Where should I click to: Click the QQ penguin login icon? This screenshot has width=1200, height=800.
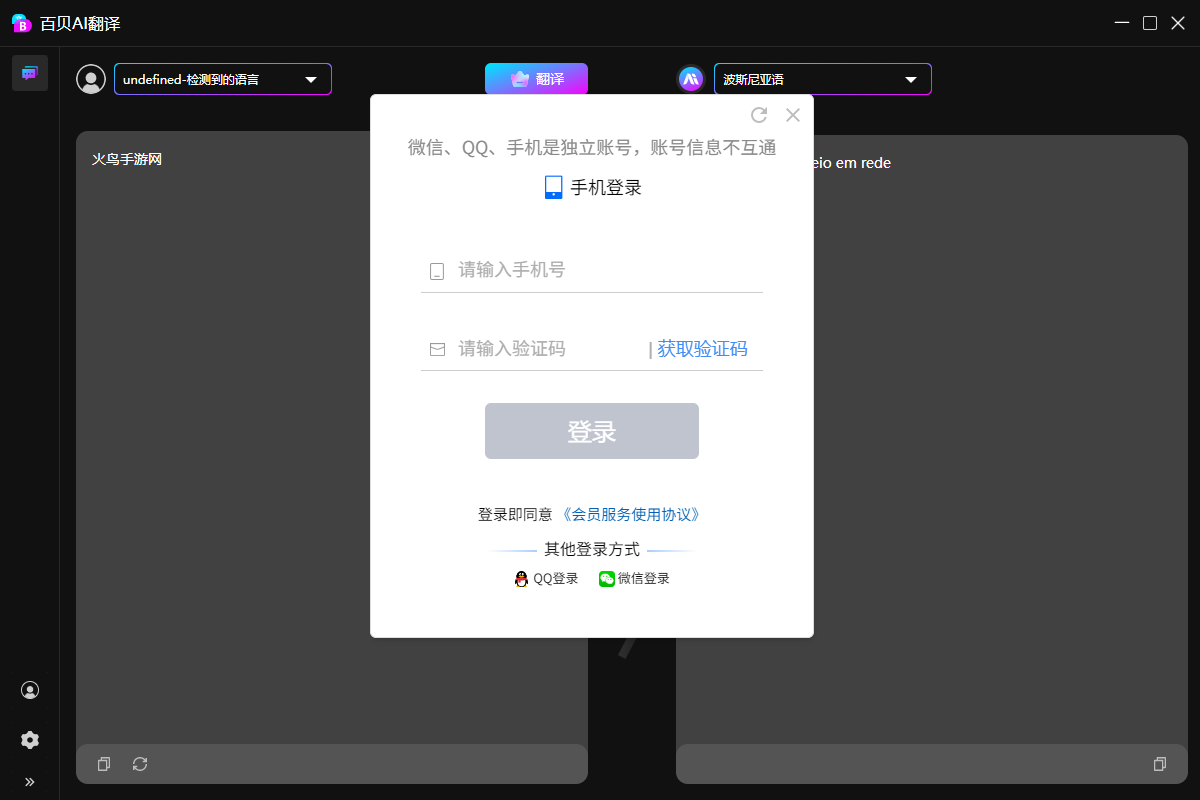[x=521, y=579]
